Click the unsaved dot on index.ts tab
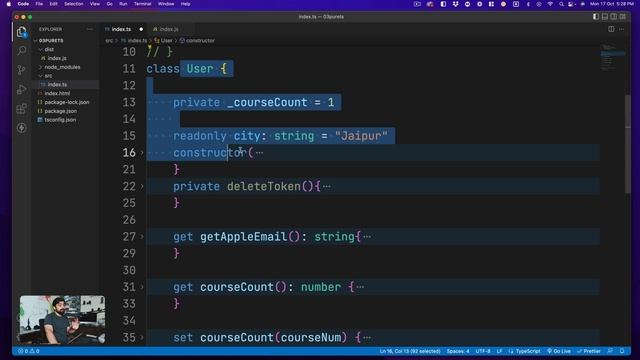 (141, 29)
